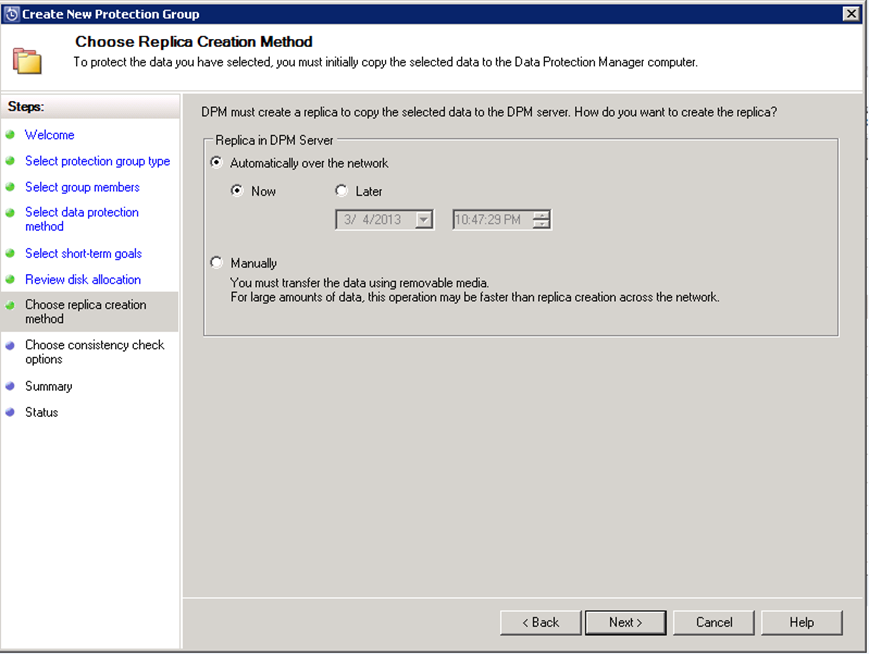Click 'You must transfer the data' text

[x=360, y=283]
